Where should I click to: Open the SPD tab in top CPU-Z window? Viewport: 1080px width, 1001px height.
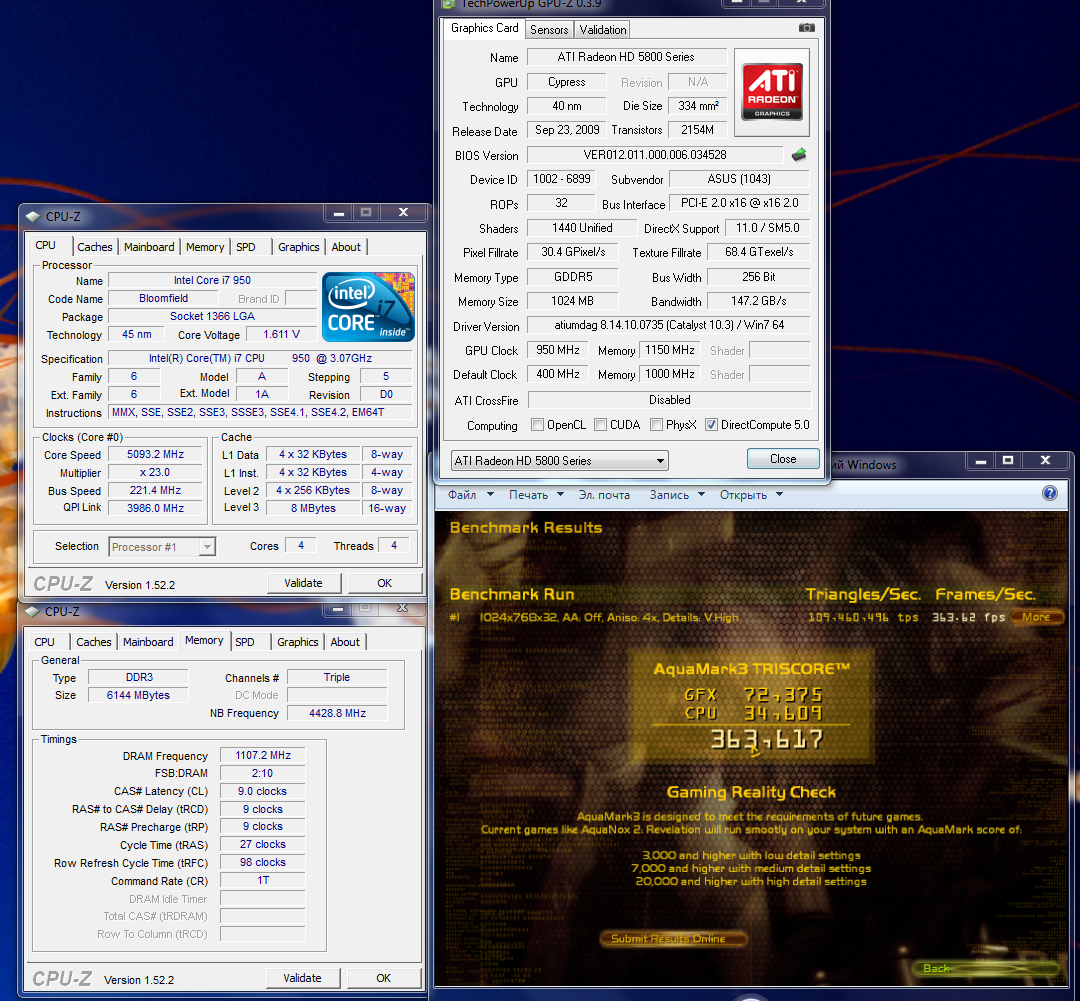click(x=245, y=247)
